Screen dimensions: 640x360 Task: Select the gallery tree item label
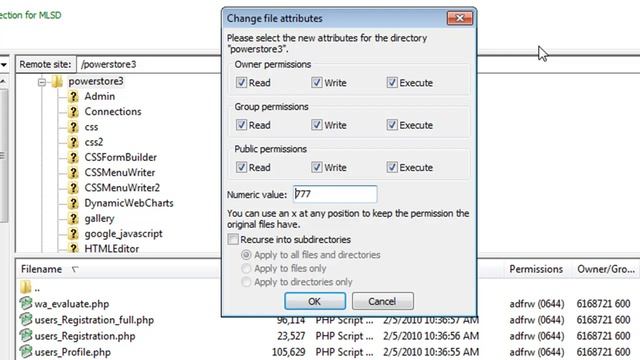pos(99,219)
